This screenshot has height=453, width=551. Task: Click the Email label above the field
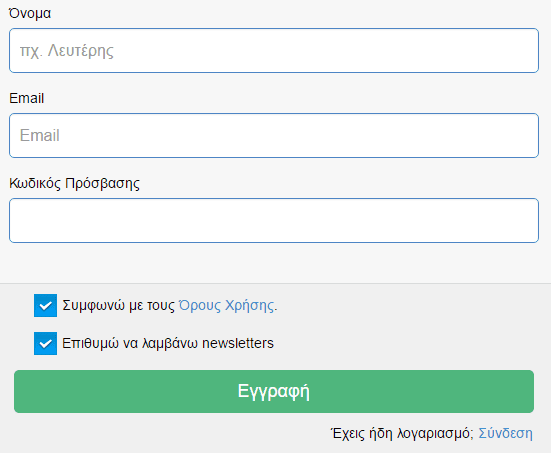(26, 98)
